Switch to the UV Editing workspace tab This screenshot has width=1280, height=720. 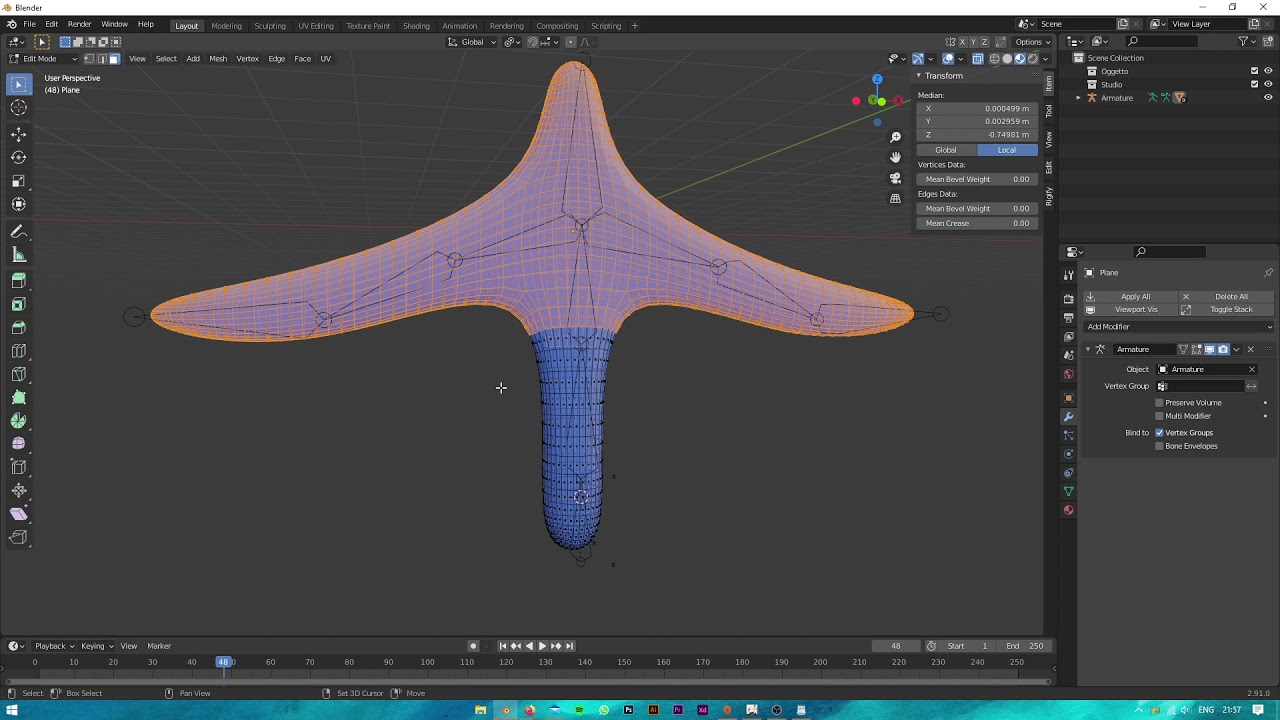pos(315,26)
